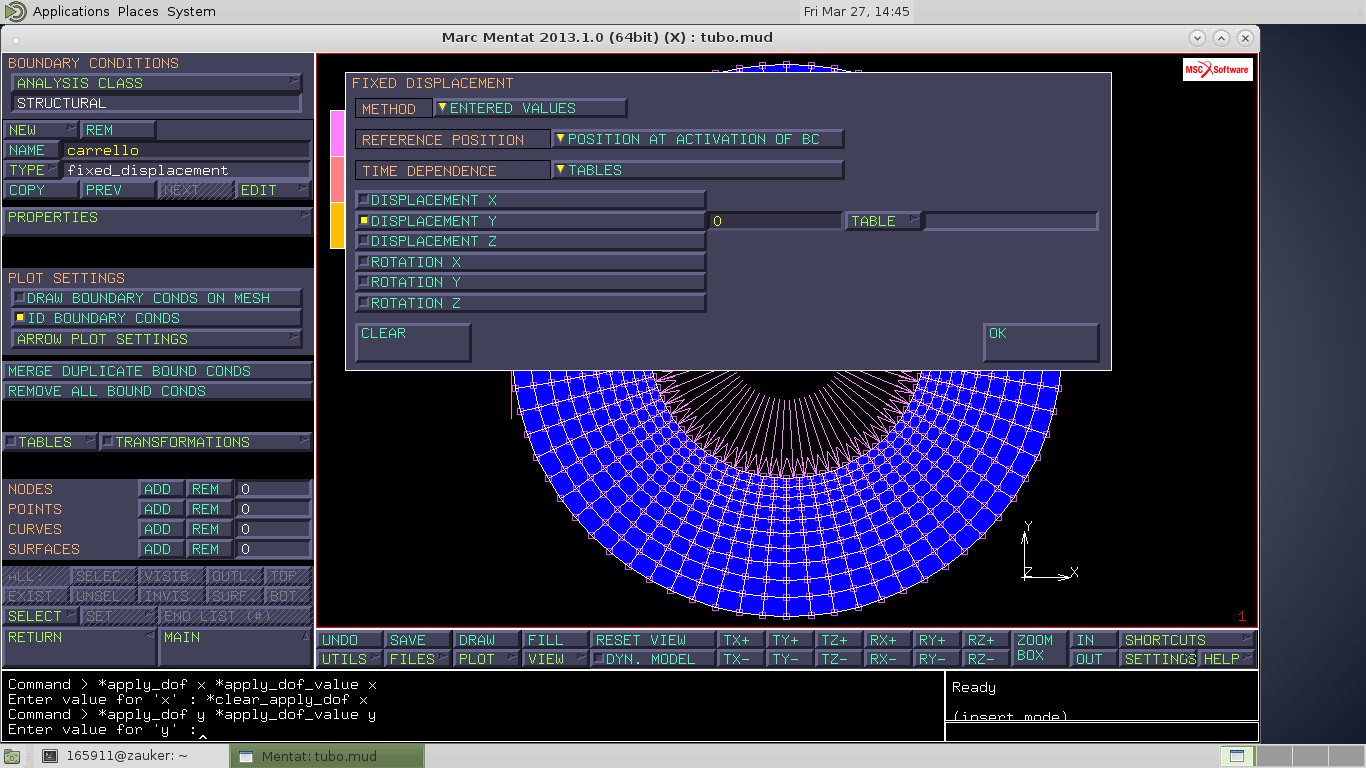Zoom OUT on the model view

point(1093,659)
